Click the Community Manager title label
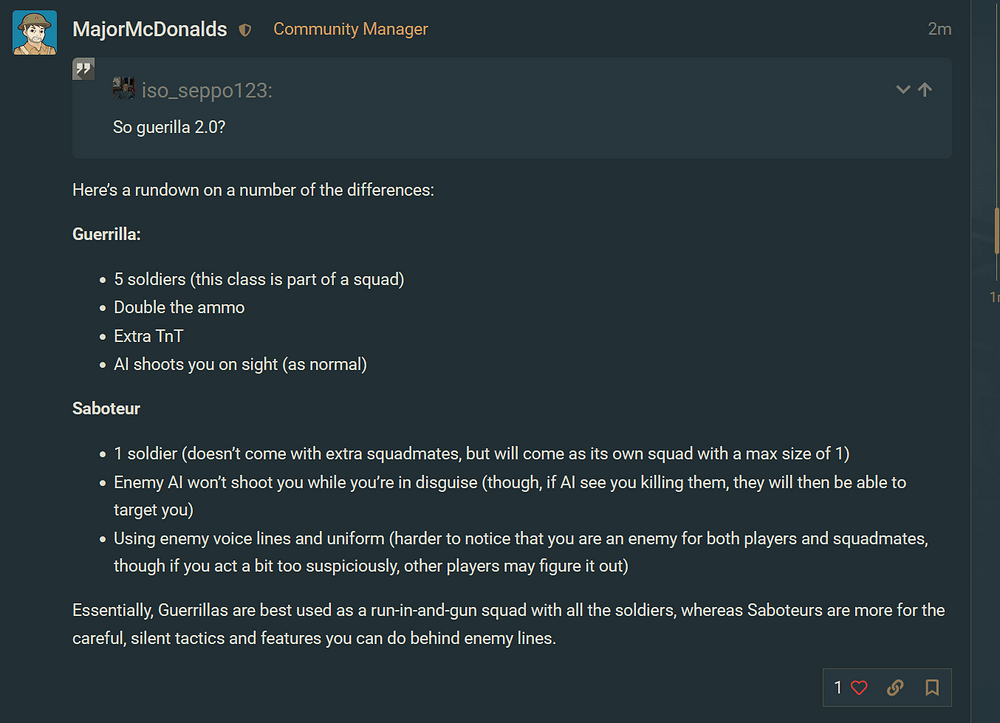 [350, 29]
